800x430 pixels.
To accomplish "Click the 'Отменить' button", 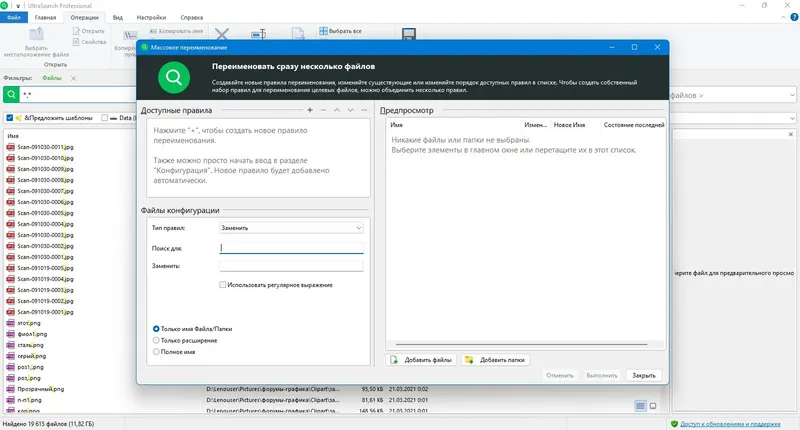I will pyautogui.click(x=560, y=375).
